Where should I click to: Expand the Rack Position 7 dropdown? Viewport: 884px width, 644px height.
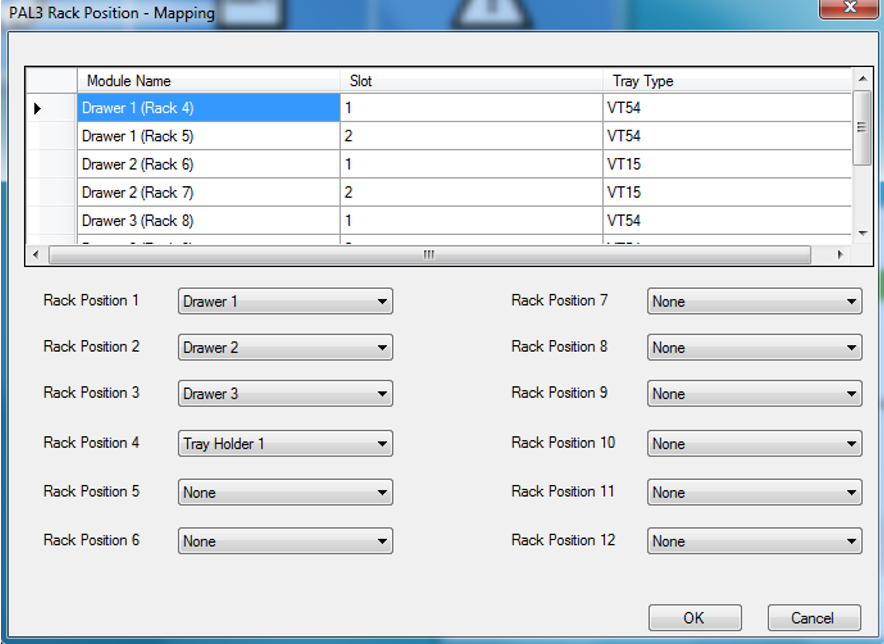pyautogui.click(x=754, y=301)
